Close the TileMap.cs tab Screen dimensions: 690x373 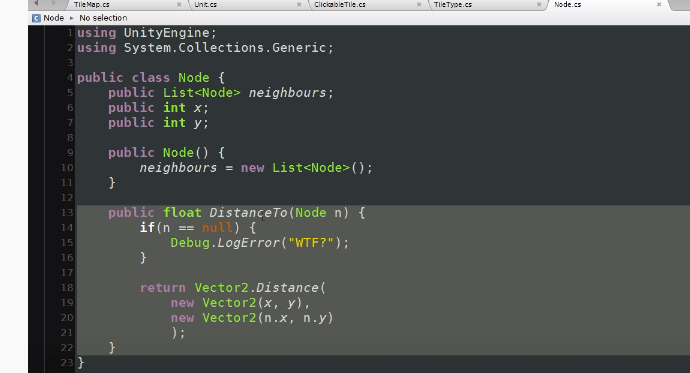tap(179, 4)
